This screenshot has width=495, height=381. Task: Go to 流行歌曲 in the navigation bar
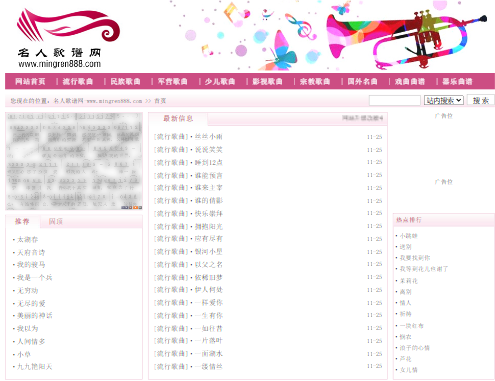click(x=78, y=81)
